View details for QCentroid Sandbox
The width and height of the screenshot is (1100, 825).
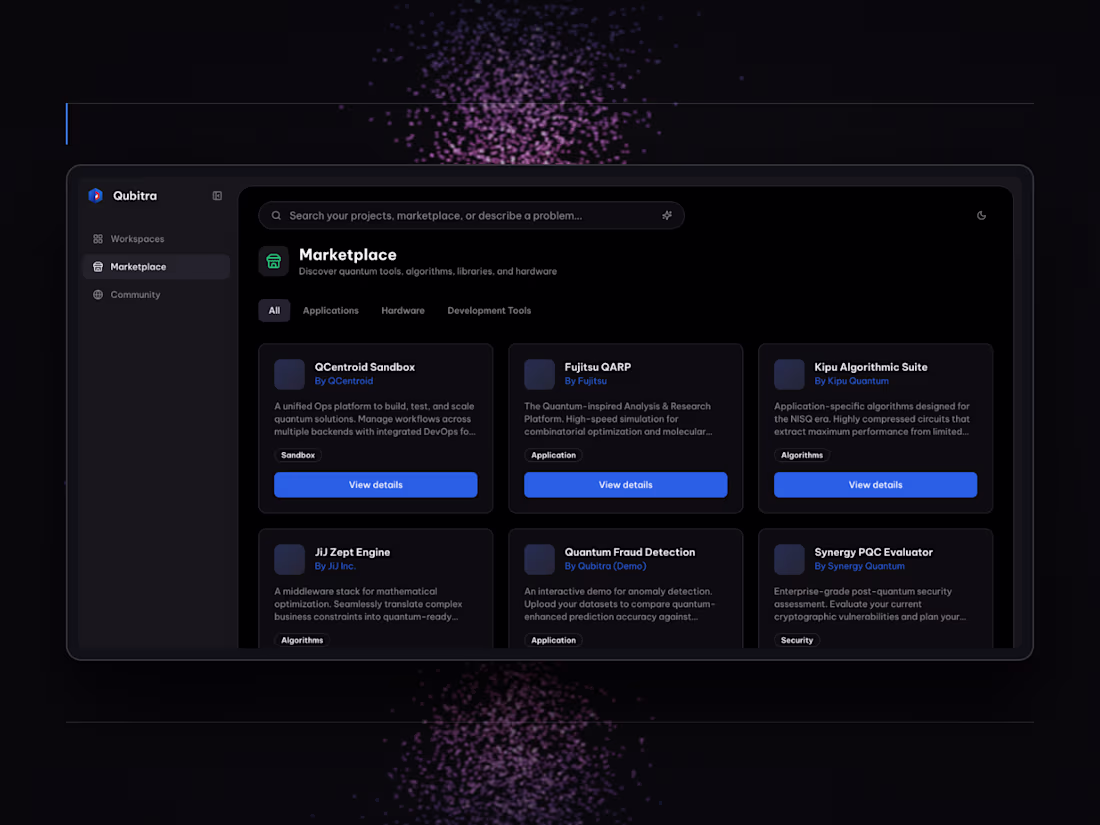[376, 485]
